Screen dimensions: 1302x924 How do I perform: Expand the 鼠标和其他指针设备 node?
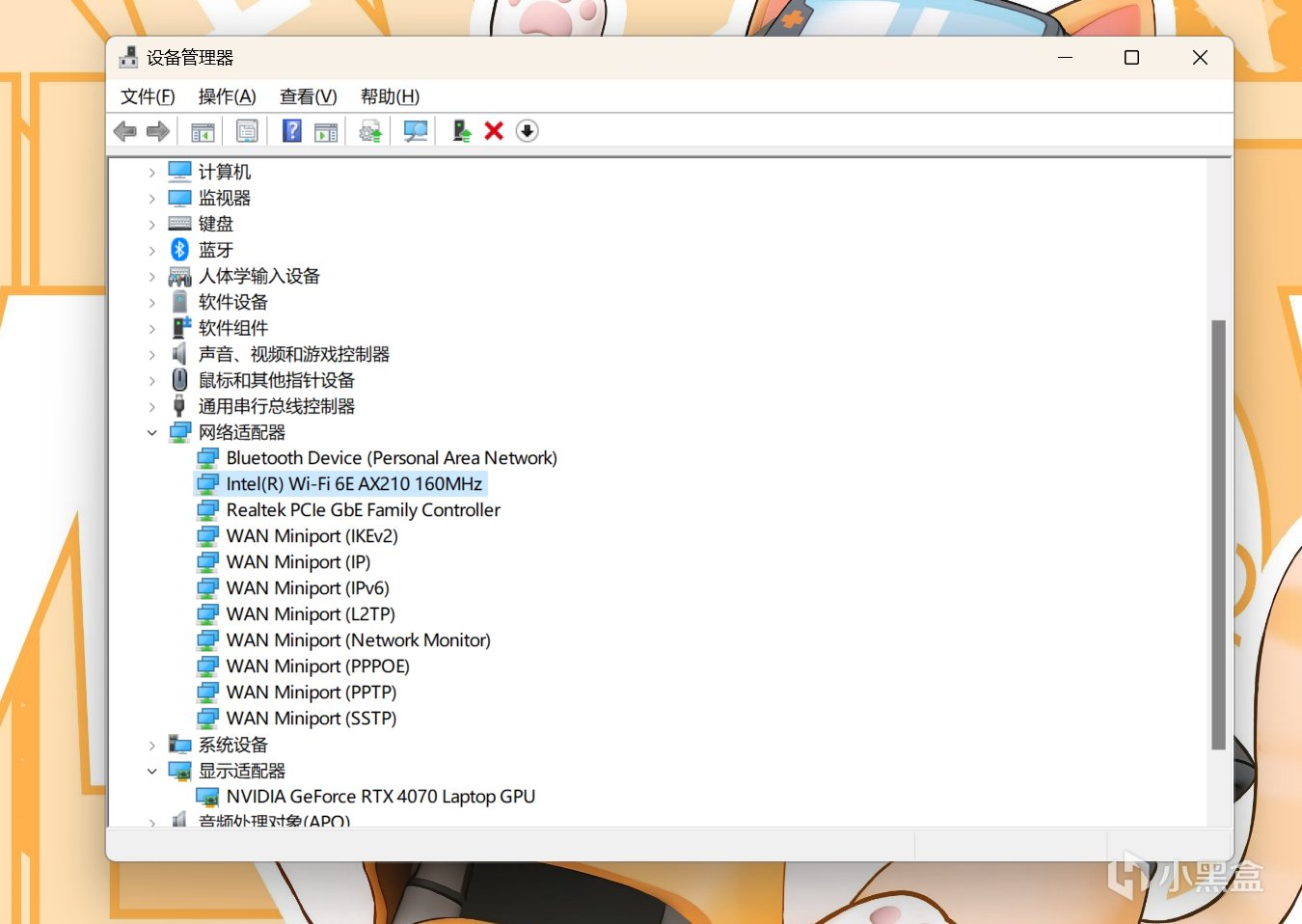point(151,381)
